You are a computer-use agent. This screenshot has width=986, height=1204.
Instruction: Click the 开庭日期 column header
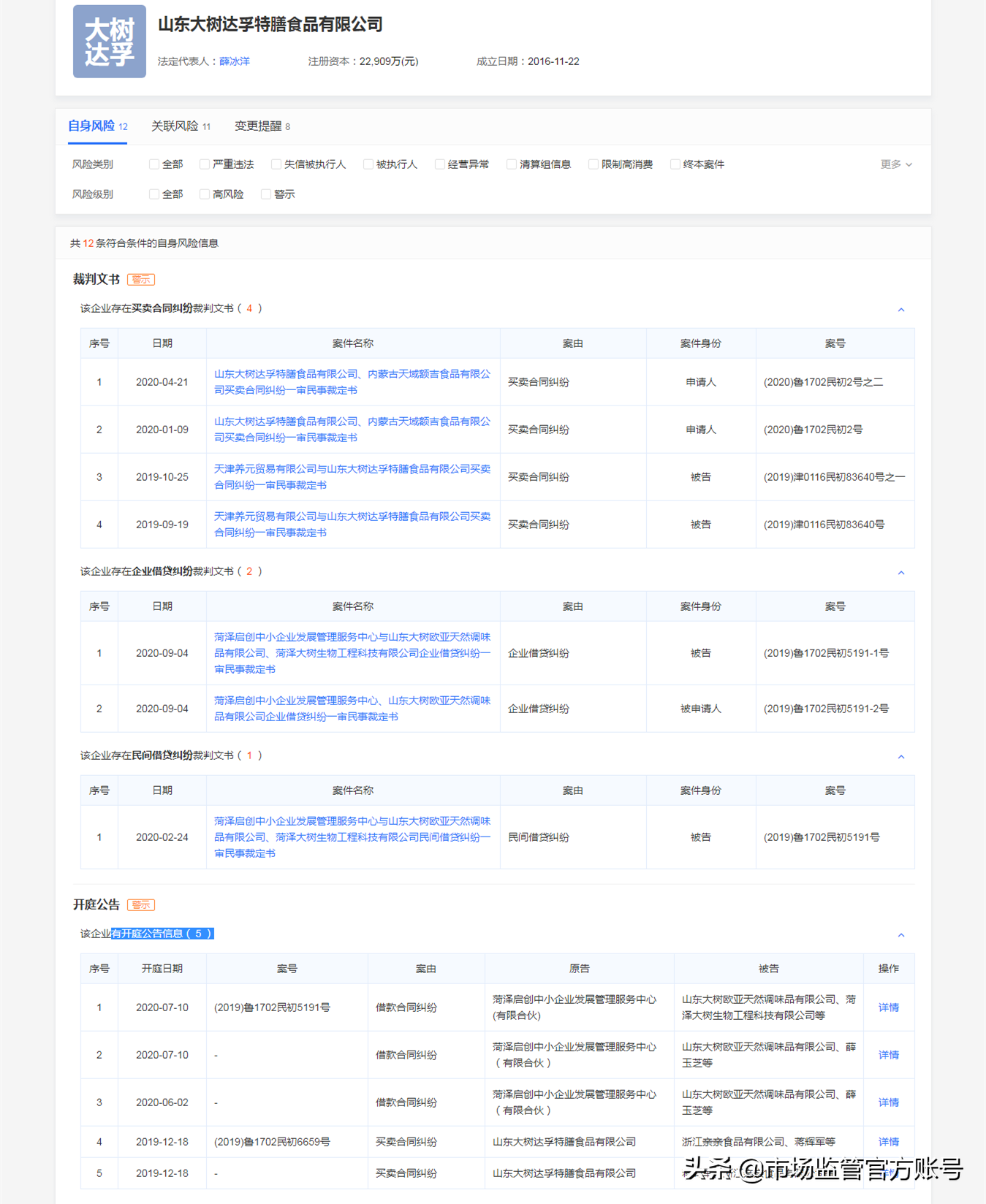pos(162,969)
